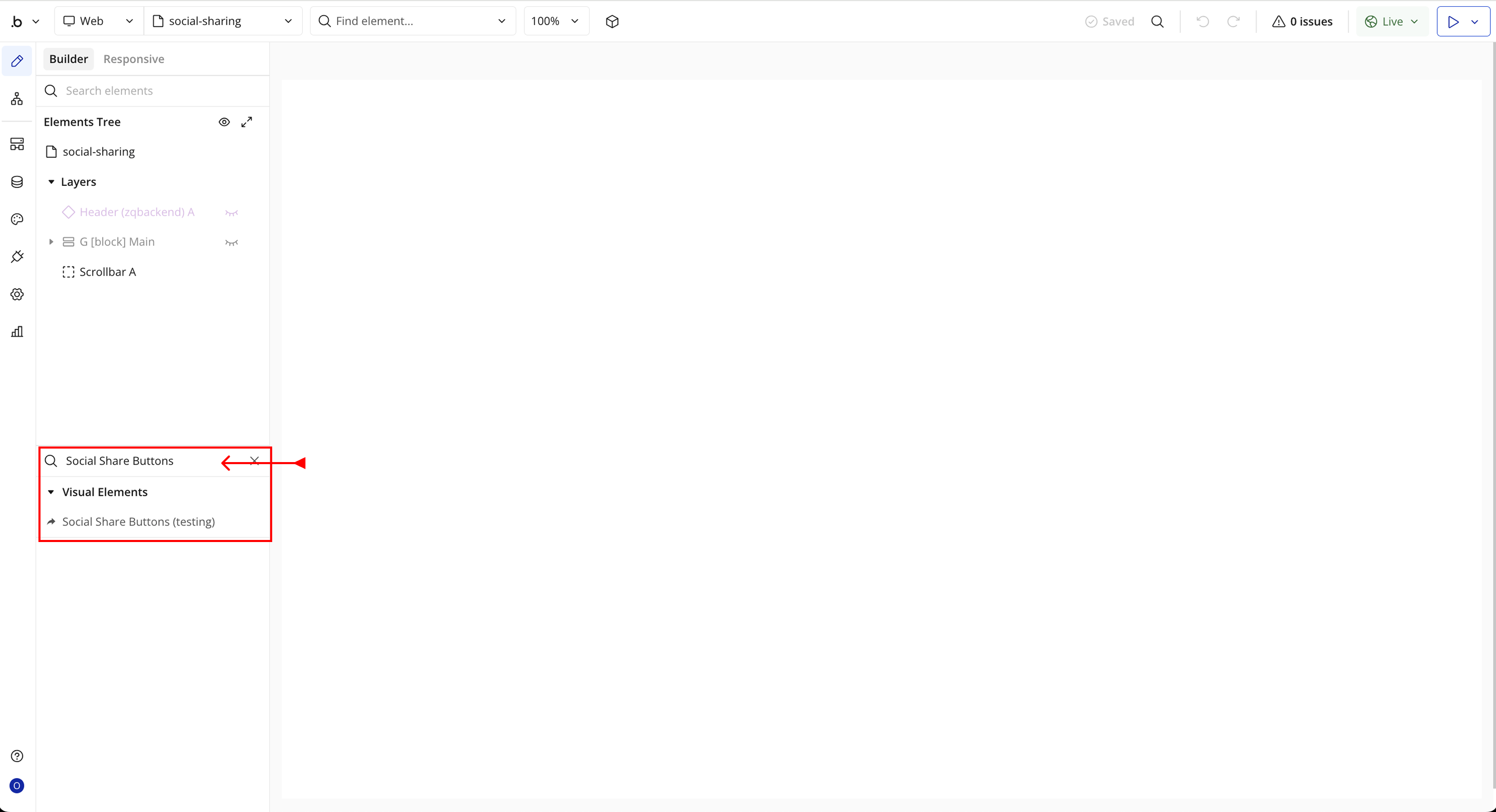
Task: Click the 3D cube icon in toolbar
Action: click(x=612, y=21)
